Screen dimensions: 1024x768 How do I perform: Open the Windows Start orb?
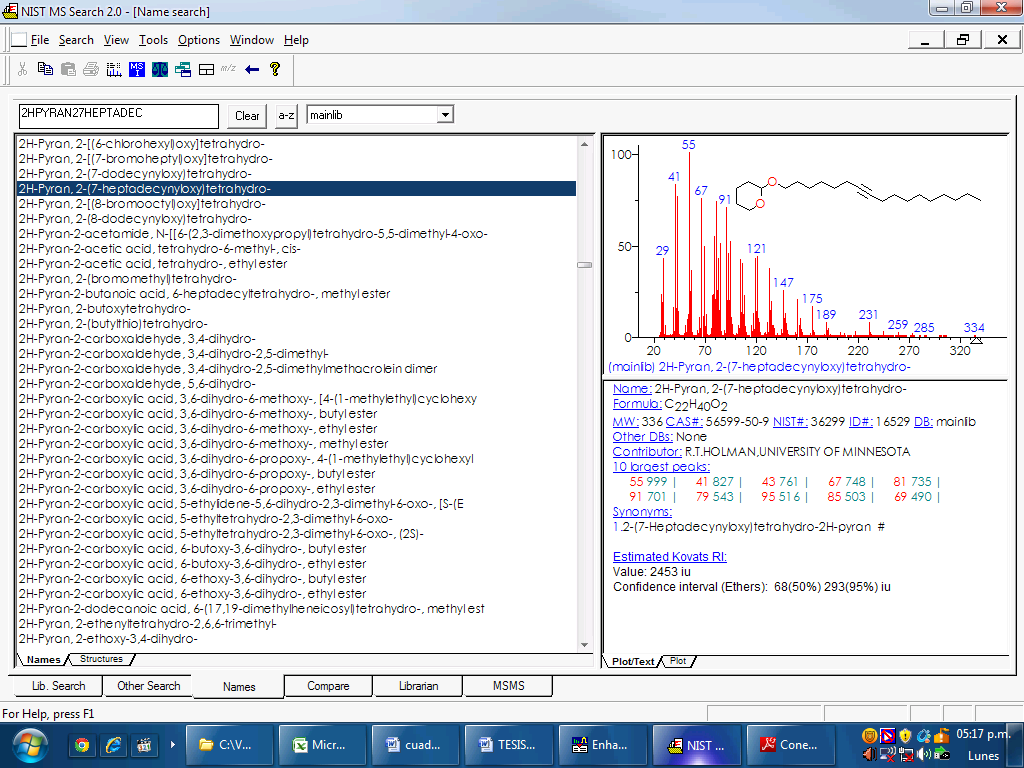click(30, 746)
